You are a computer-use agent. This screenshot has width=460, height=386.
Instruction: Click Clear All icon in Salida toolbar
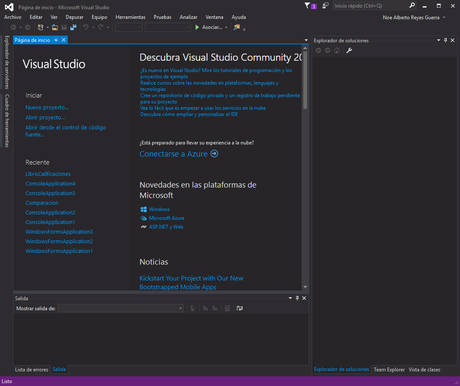(x=227, y=308)
